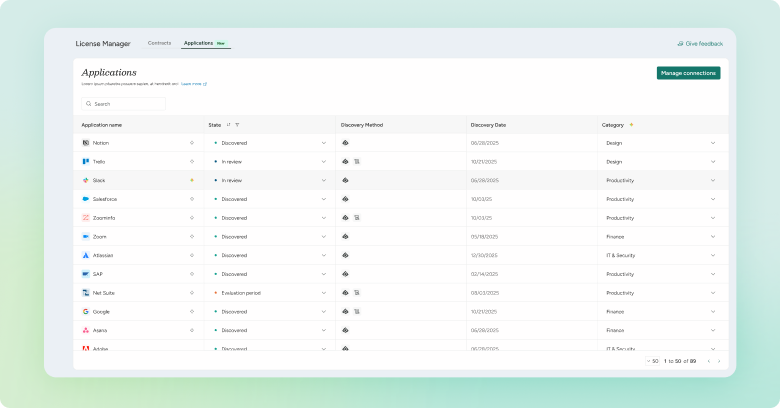Click the Slack app logo
Viewport: 780px width, 408px height.
click(86, 180)
